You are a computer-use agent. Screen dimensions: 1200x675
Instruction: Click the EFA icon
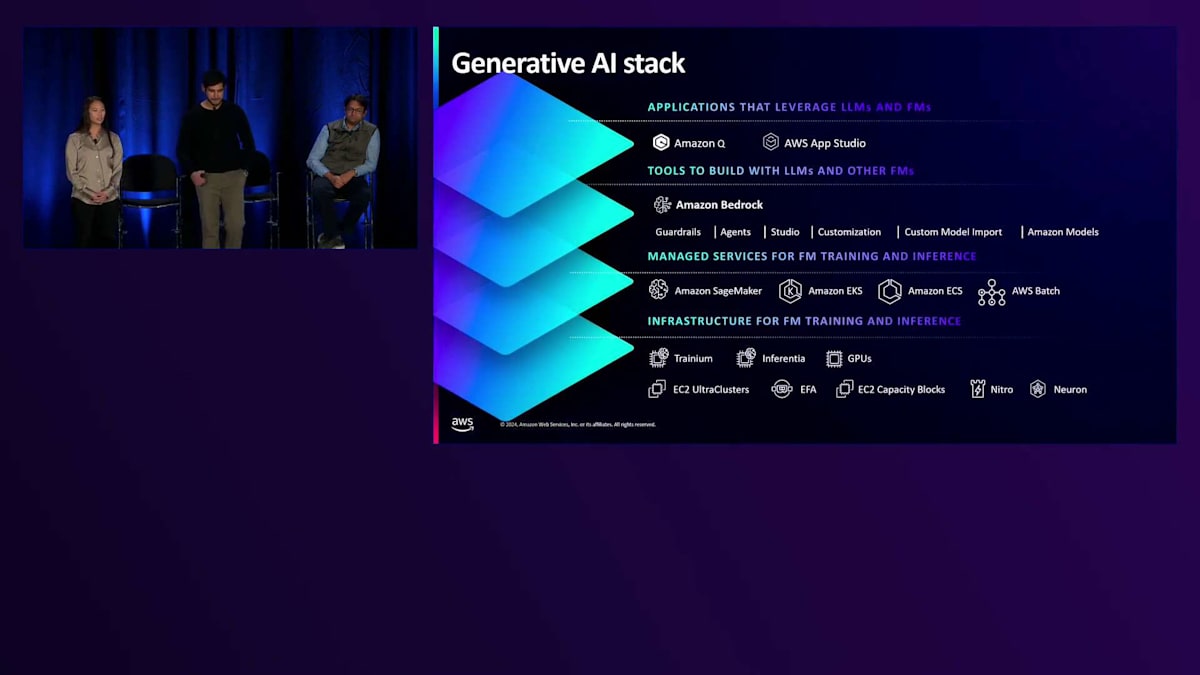coord(782,389)
